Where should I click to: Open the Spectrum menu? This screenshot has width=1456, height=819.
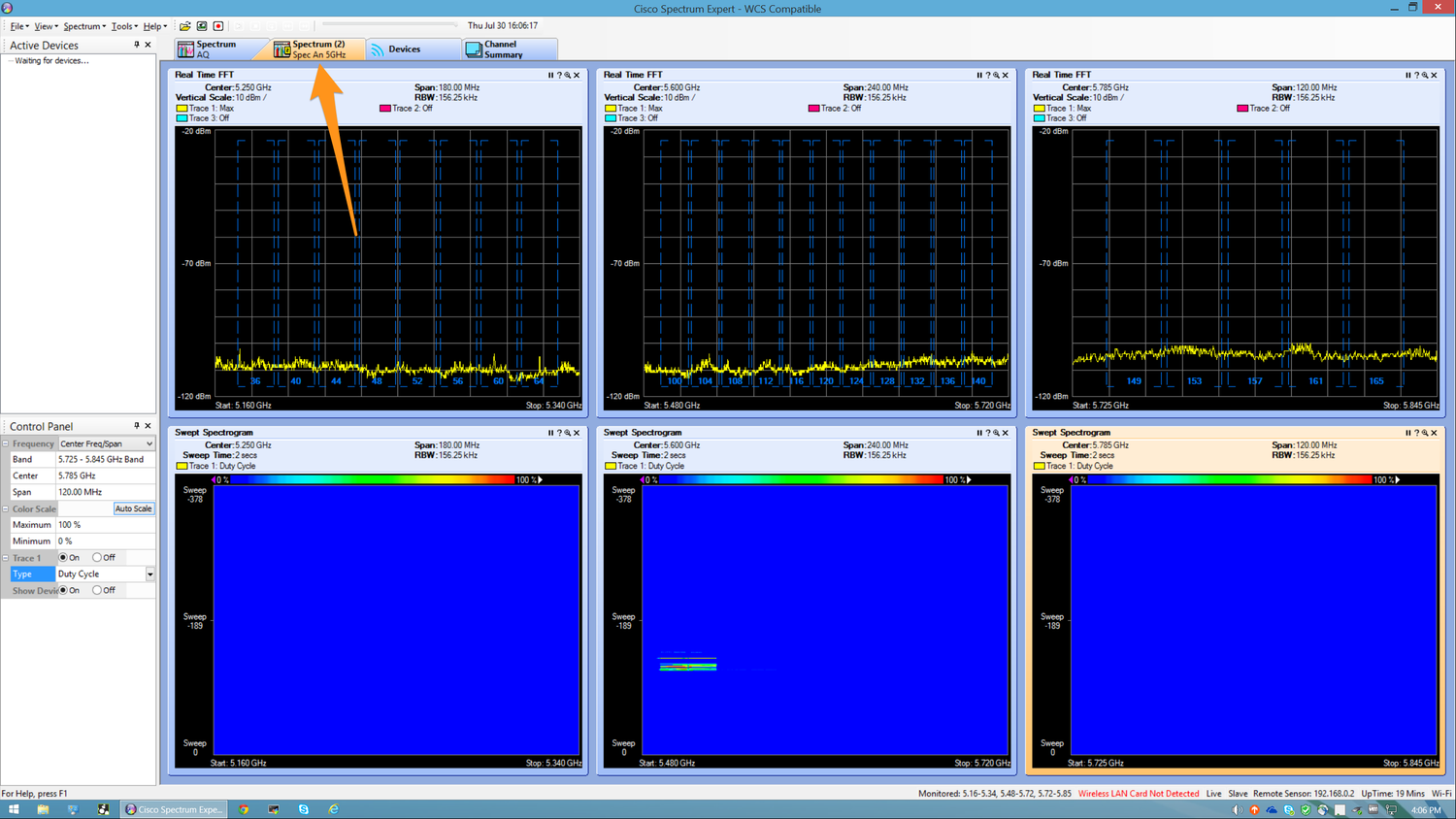[x=84, y=26]
